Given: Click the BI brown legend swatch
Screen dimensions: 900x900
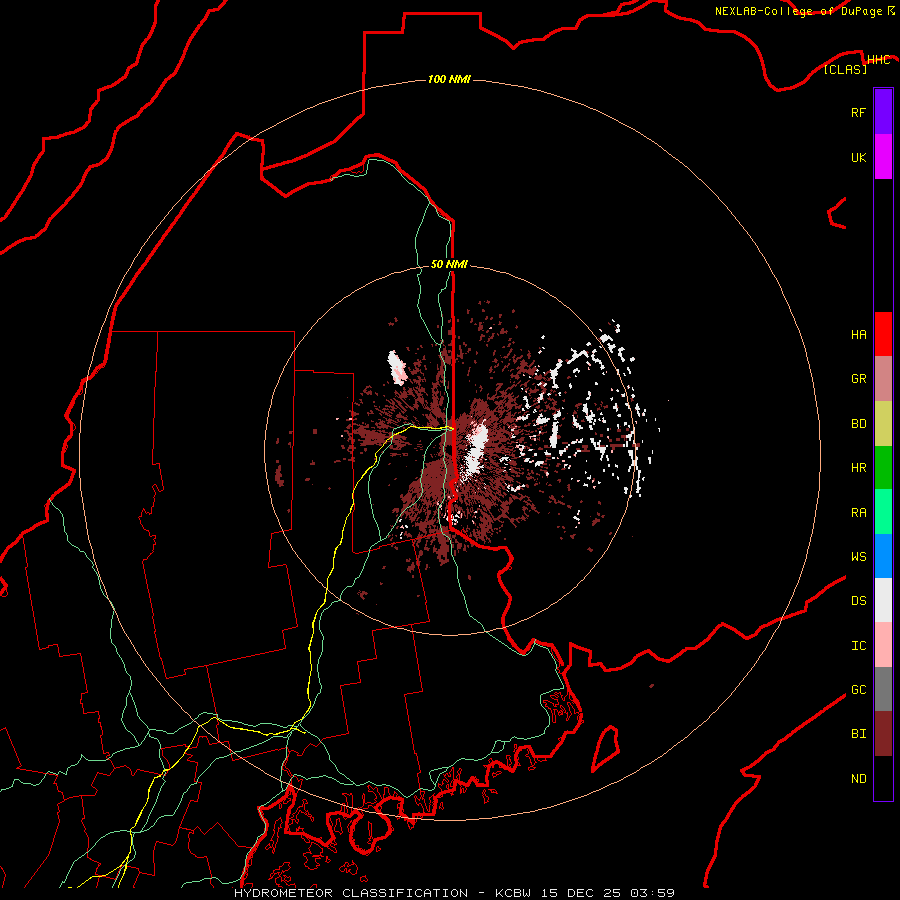Looking at the screenshot, I should pos(883,734).
